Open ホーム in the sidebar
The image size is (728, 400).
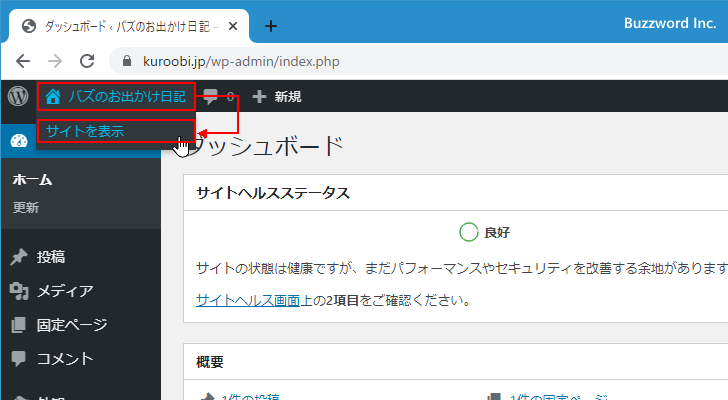coord(32,180)
